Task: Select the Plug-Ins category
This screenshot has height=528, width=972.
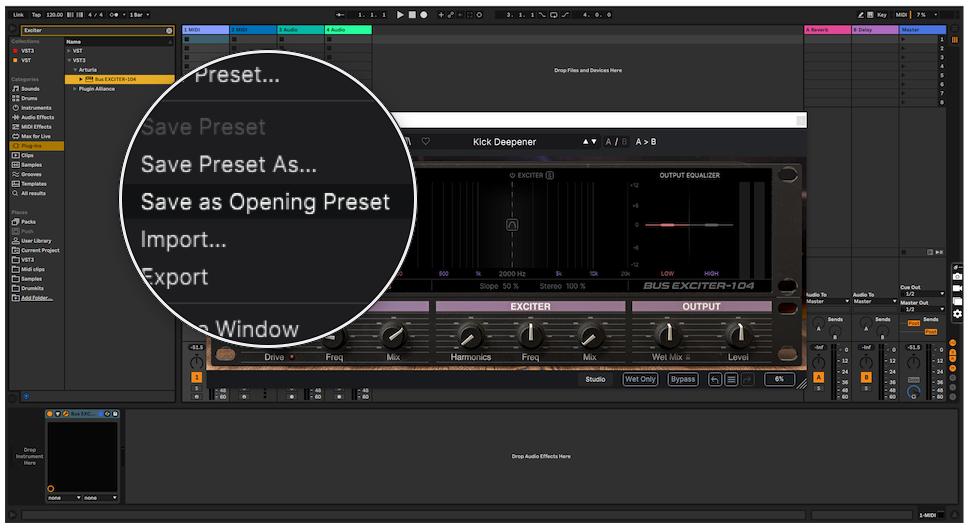Action: point(37,146)
